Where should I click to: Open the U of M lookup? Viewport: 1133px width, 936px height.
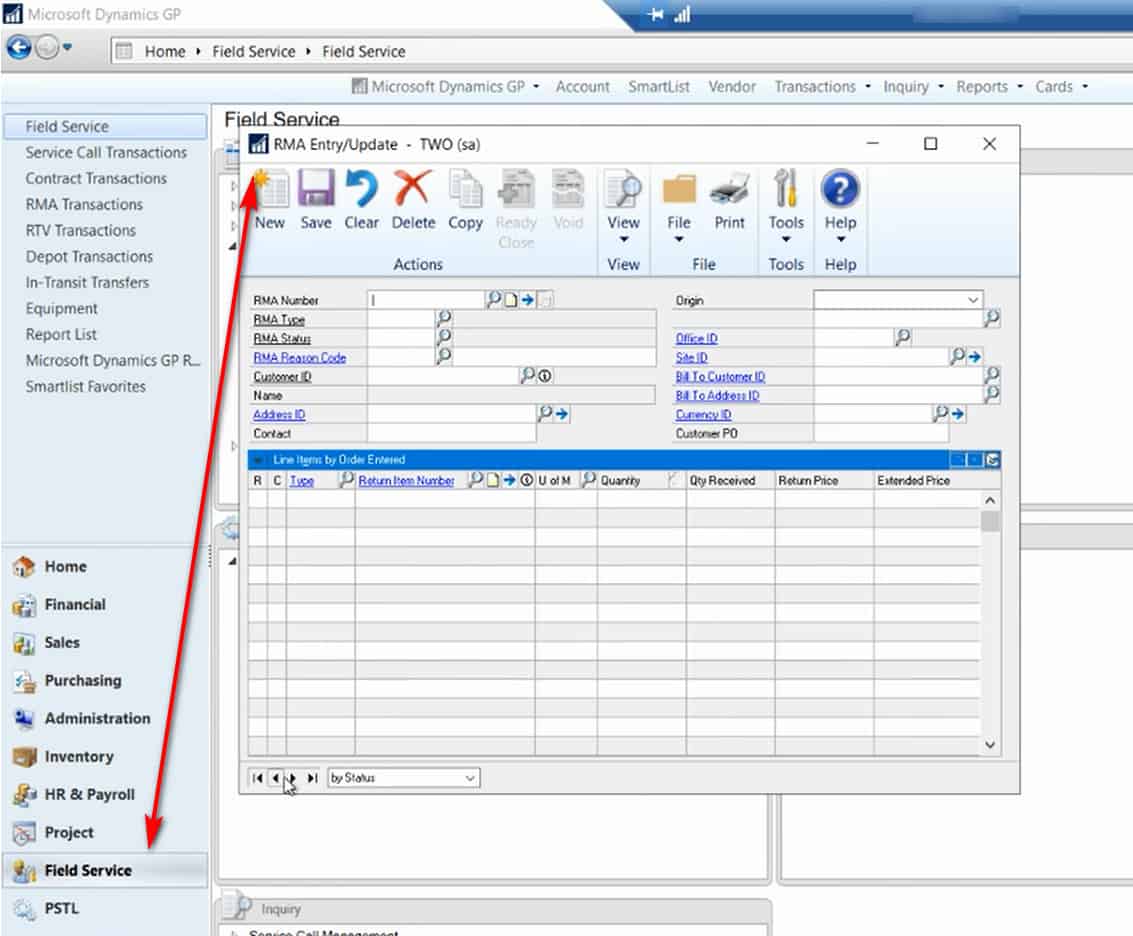[x=589, y=479]
